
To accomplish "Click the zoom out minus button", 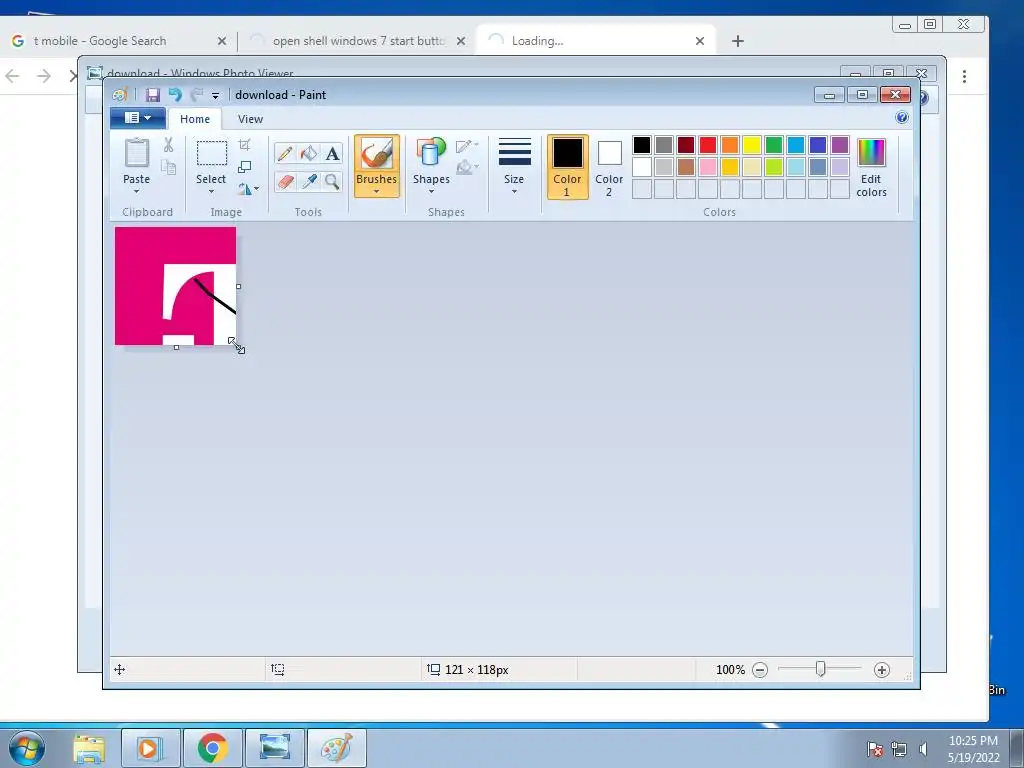I will coord(760,670).
